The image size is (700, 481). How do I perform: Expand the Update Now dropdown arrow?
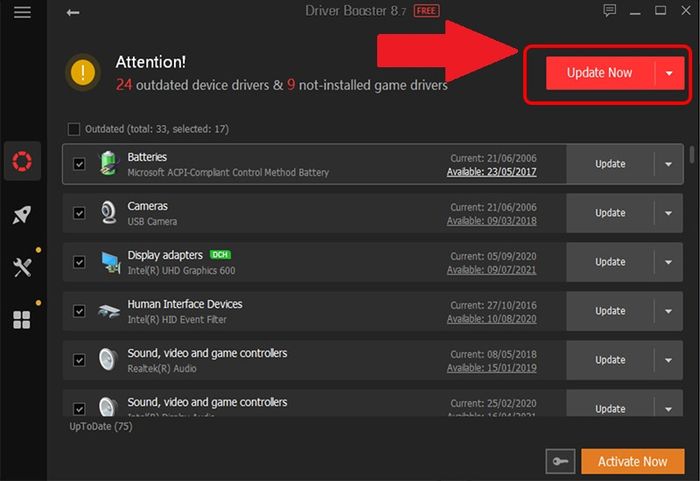669,73
